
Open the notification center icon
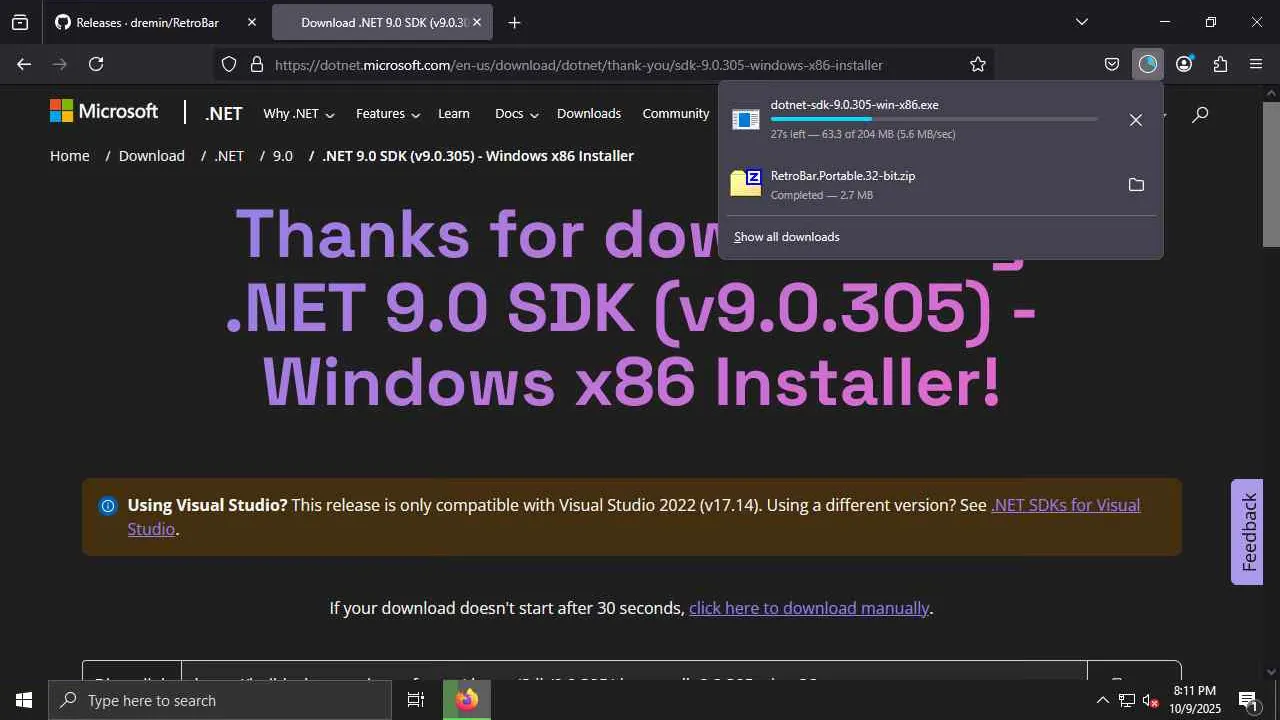click(x=1248, y=700)
